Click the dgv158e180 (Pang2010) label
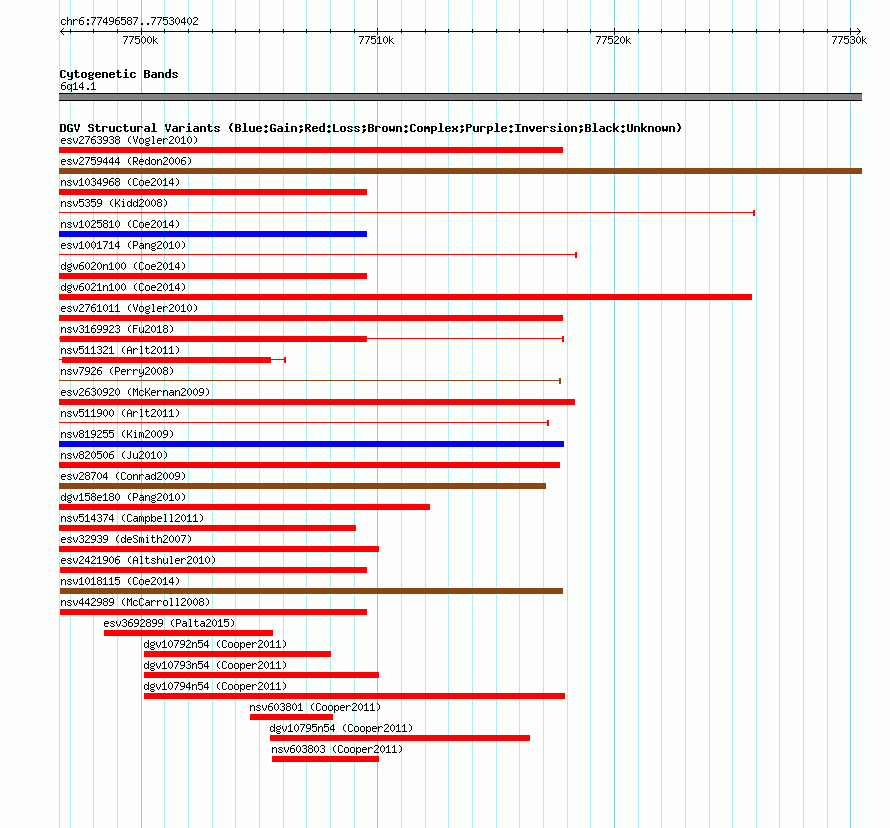The height and width of the screenshot is (828, 890). [123, 497]
